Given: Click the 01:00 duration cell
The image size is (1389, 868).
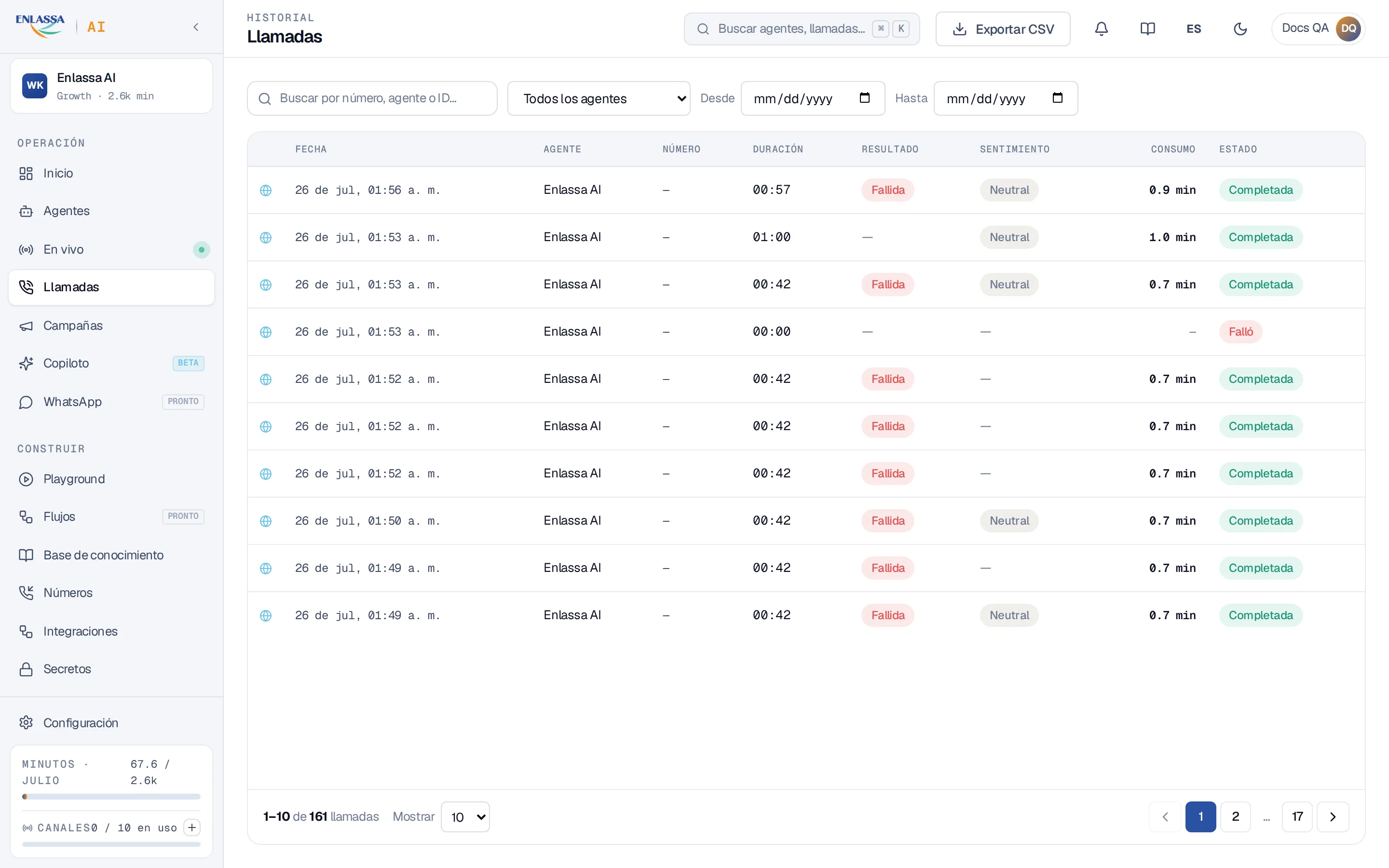Looking at the screenshot, I should click(x=771, y=237).
